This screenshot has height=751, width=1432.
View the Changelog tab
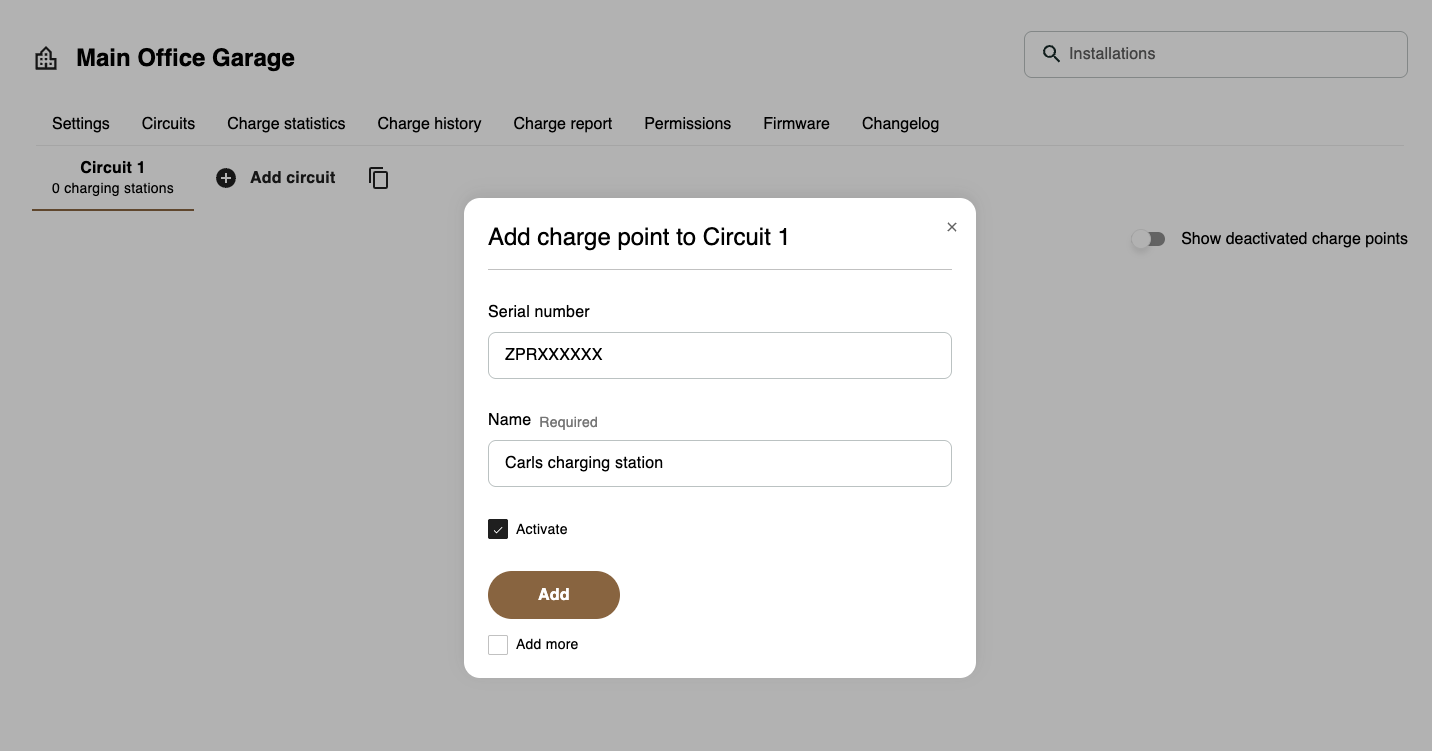pyautogui.click(x=900, y=124)
